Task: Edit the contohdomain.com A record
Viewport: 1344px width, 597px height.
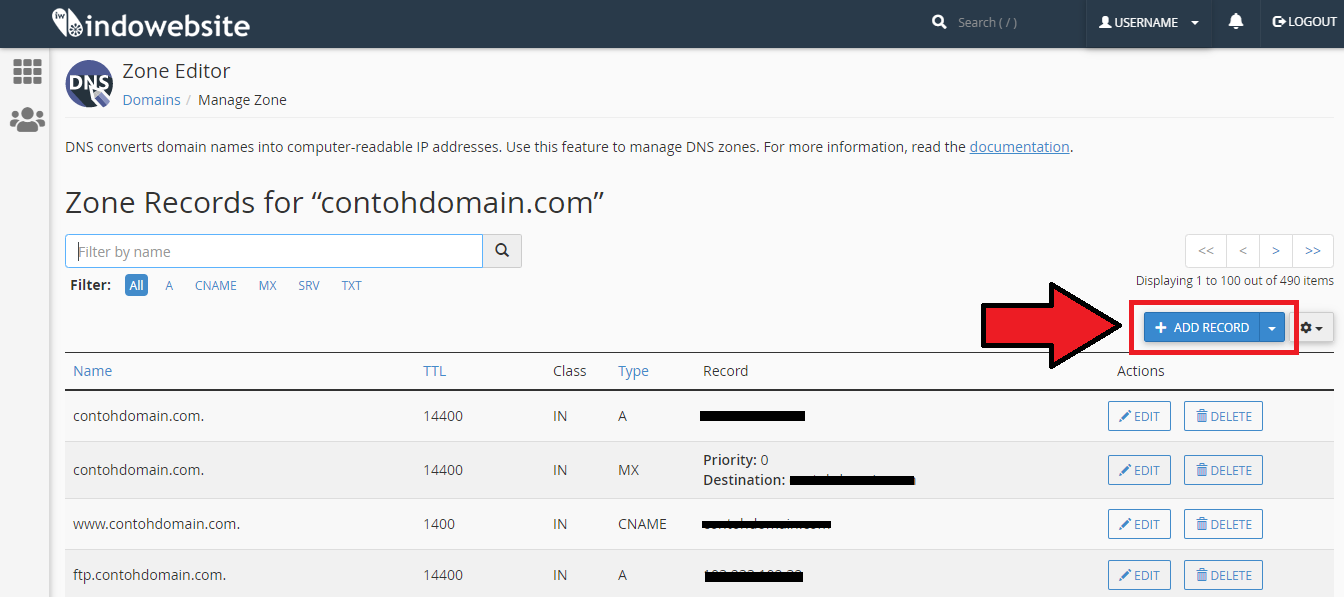Action: point(1139,416)
